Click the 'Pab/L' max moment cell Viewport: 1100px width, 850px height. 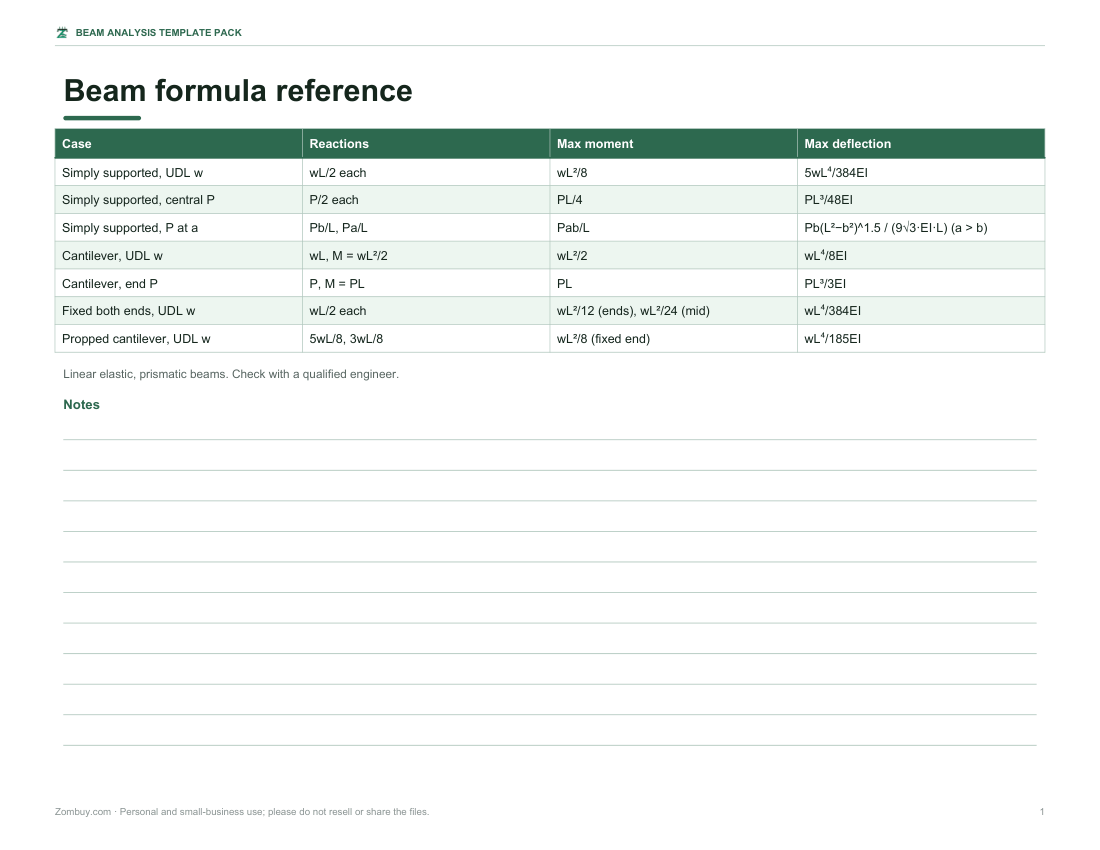coord(673,228)
